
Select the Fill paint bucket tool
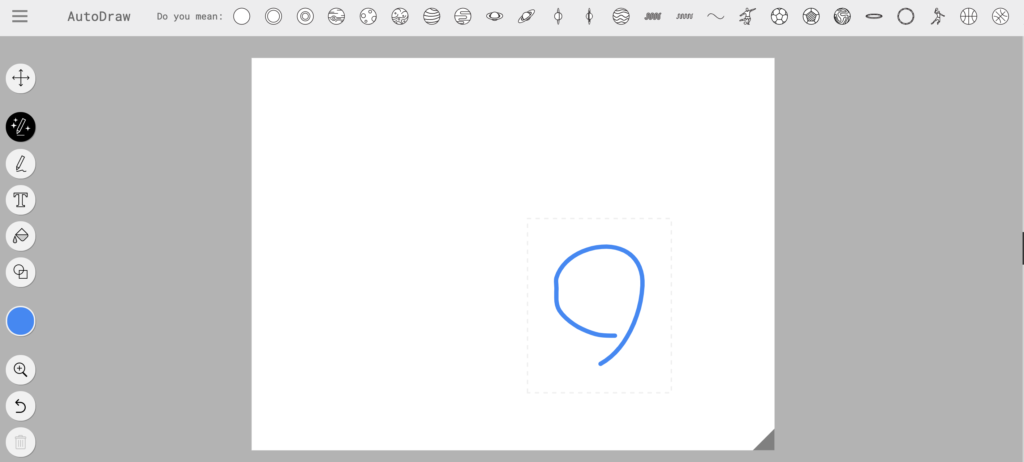coord(21,236)
